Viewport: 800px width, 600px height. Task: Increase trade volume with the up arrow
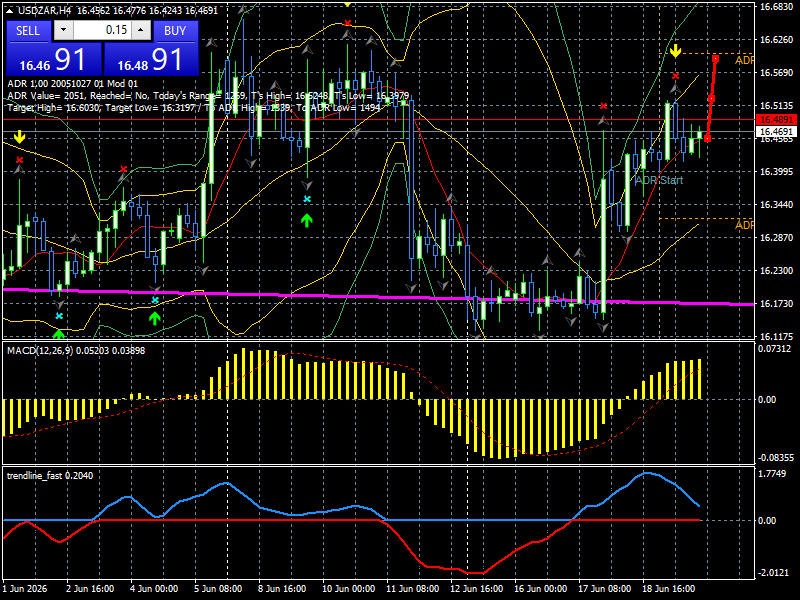(141, 30)
